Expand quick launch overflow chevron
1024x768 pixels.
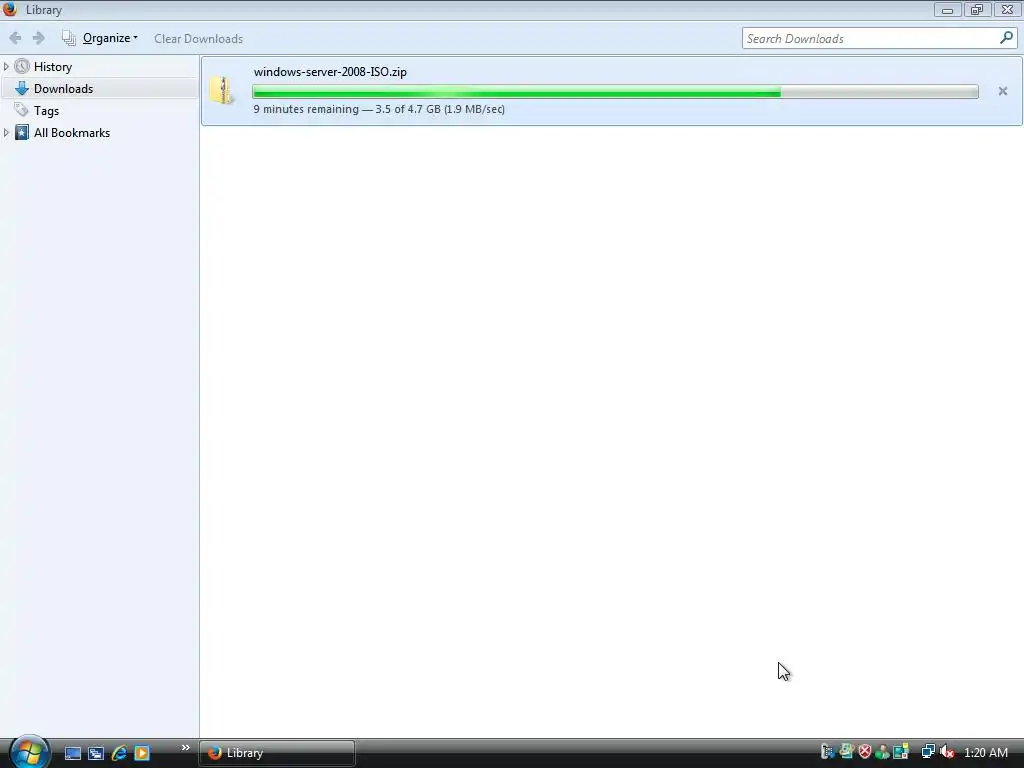(185, 748)
